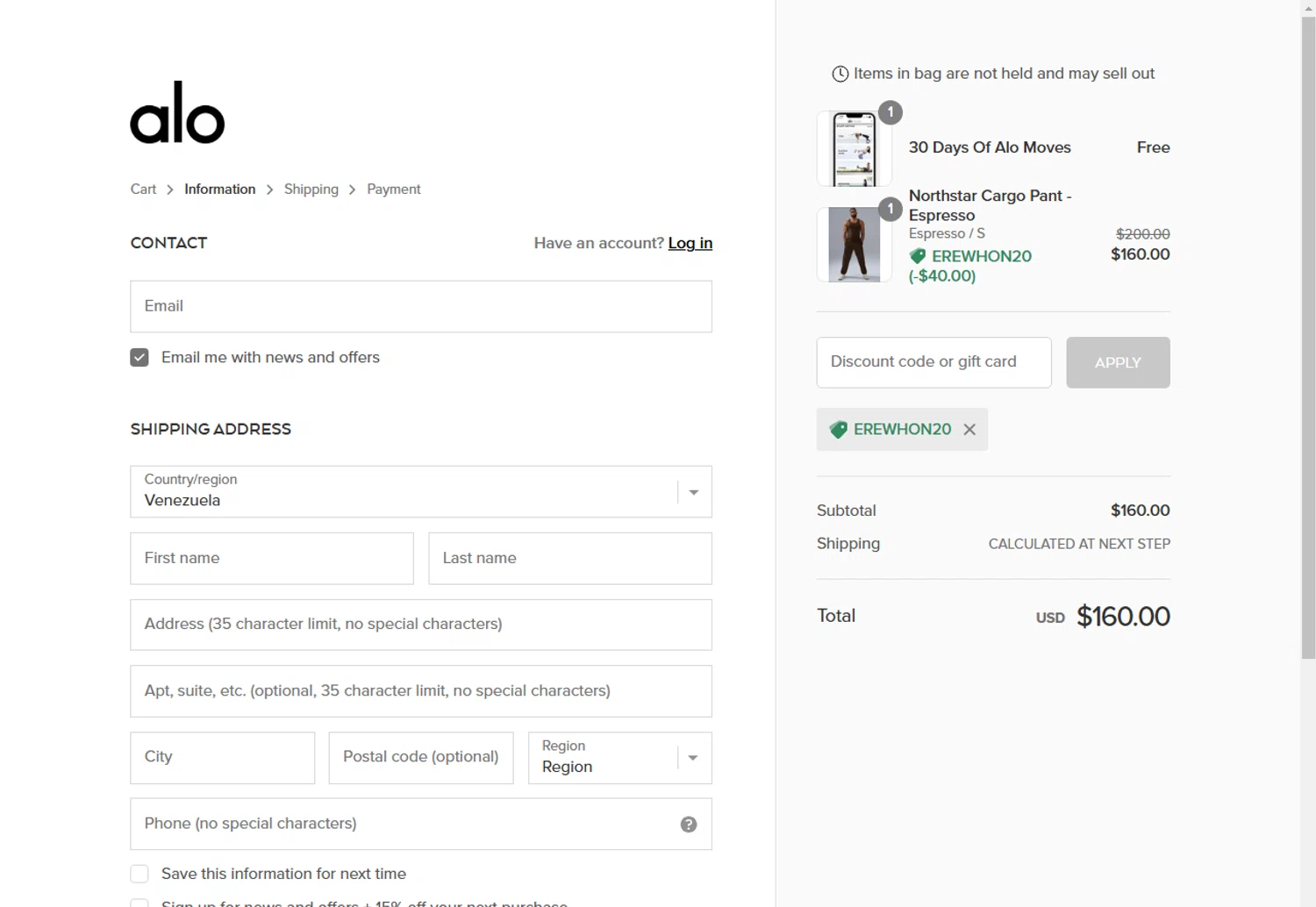Remove the EREWHON20 discount code
This screenshot has height=907, width=1316.
[969, 430]
